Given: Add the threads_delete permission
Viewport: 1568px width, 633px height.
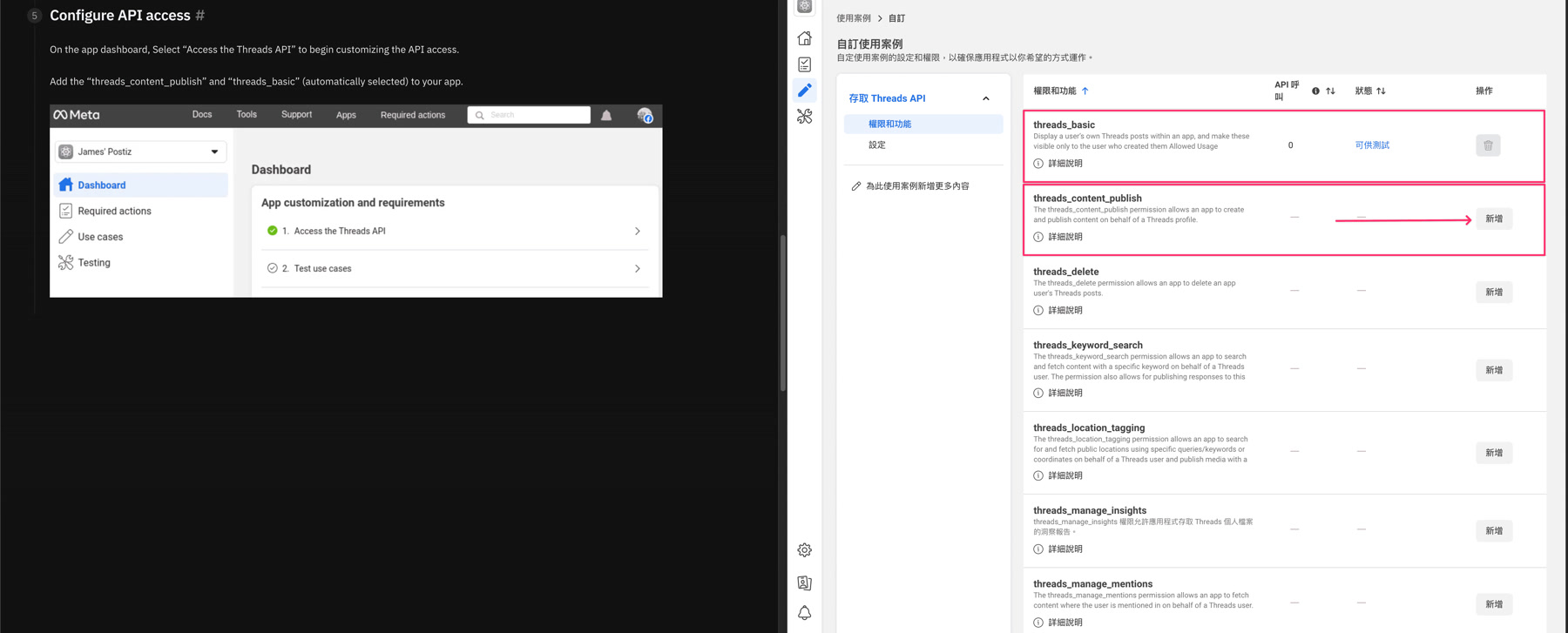Looking at the screenshot, I should point(1494,293).
